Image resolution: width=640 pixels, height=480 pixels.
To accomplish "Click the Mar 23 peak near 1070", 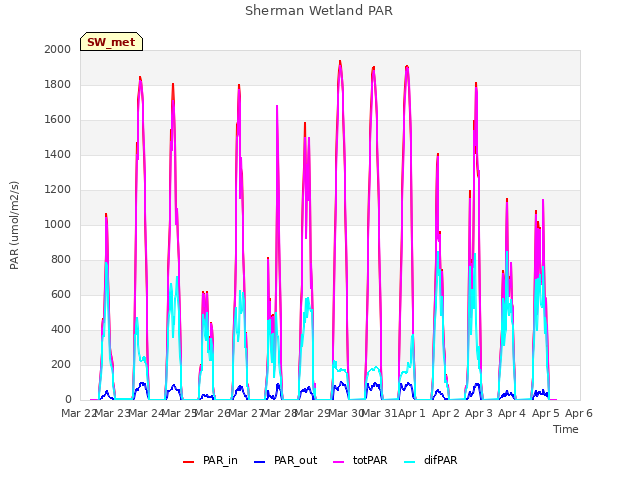I will [106, 215].
